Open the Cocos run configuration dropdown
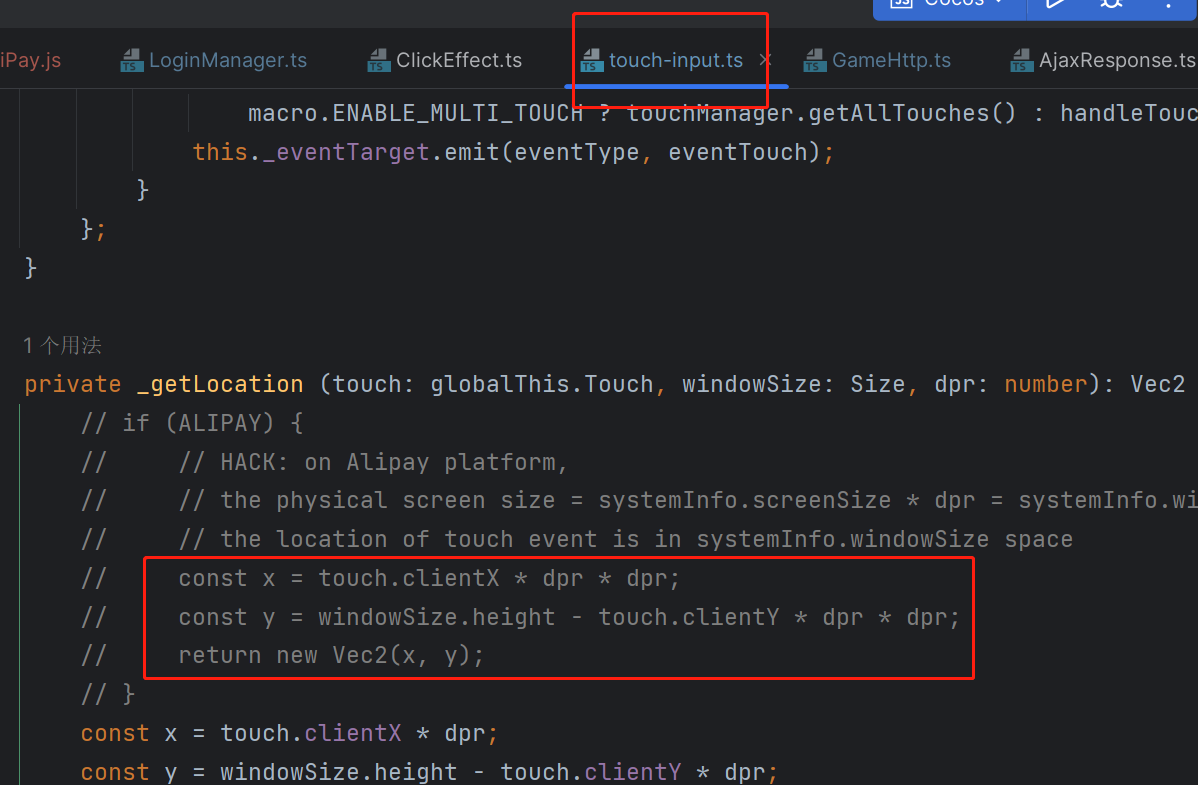This screenshot has height=785, width=1198. click(950, 3)
